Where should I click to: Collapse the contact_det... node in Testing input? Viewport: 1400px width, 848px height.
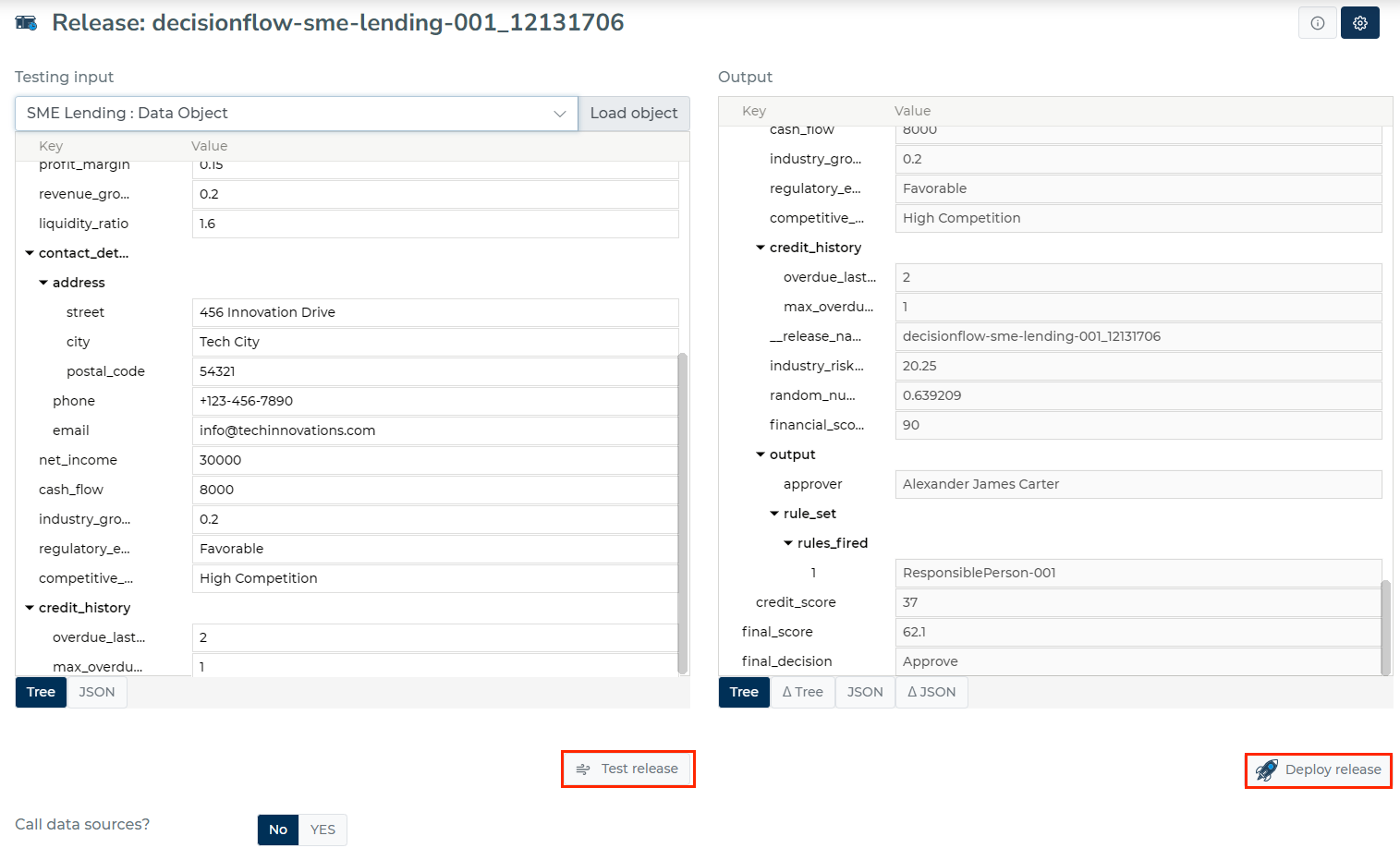30,253
